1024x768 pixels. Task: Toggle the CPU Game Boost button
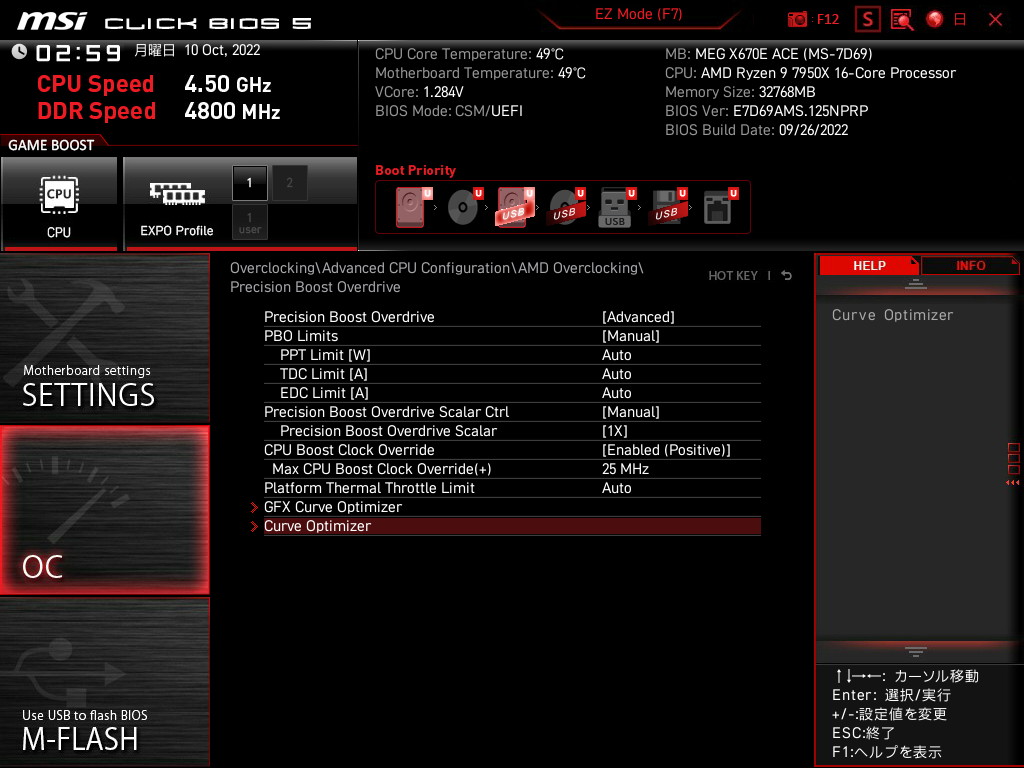tap(59, 204)
